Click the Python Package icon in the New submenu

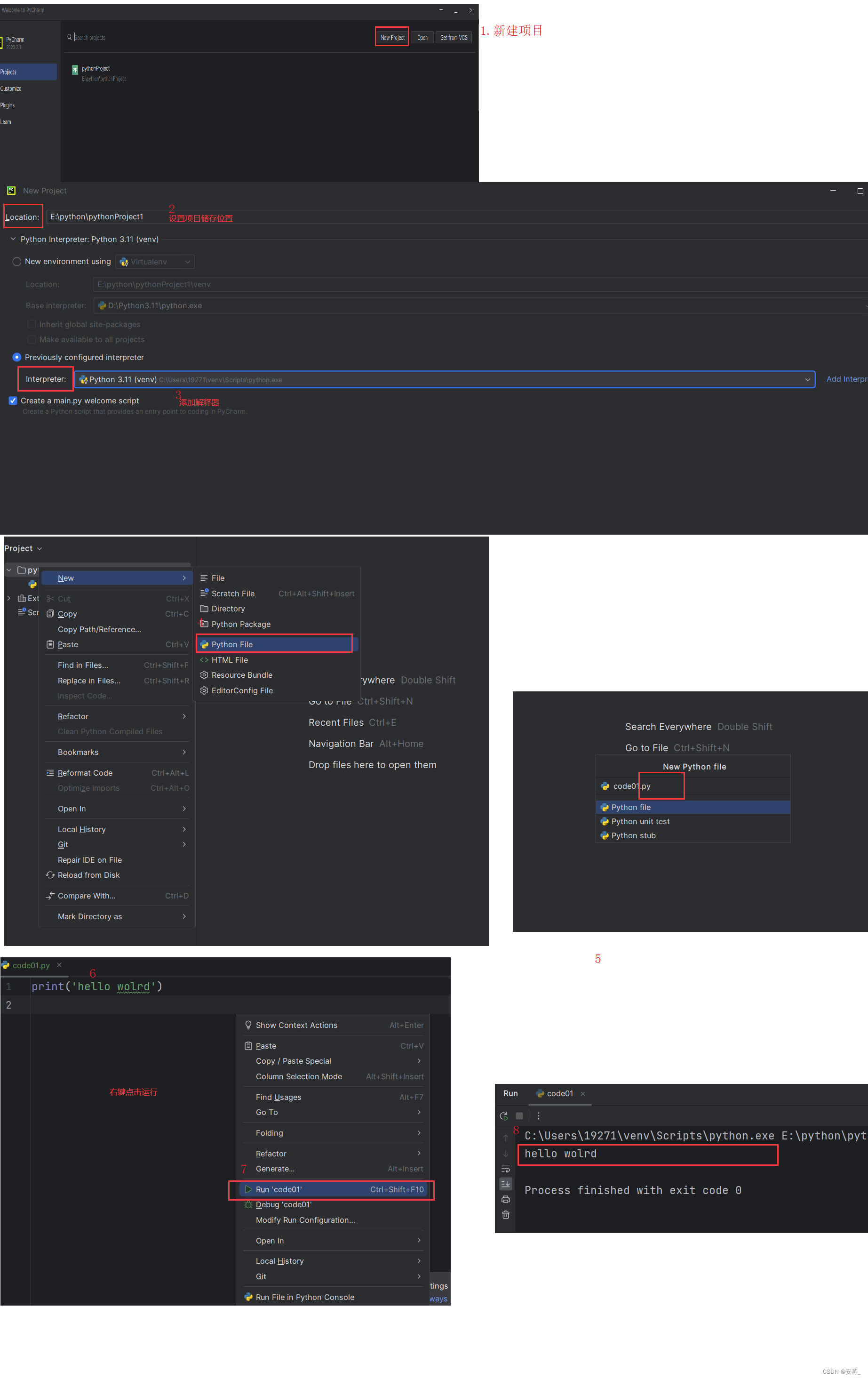[204, 624]
